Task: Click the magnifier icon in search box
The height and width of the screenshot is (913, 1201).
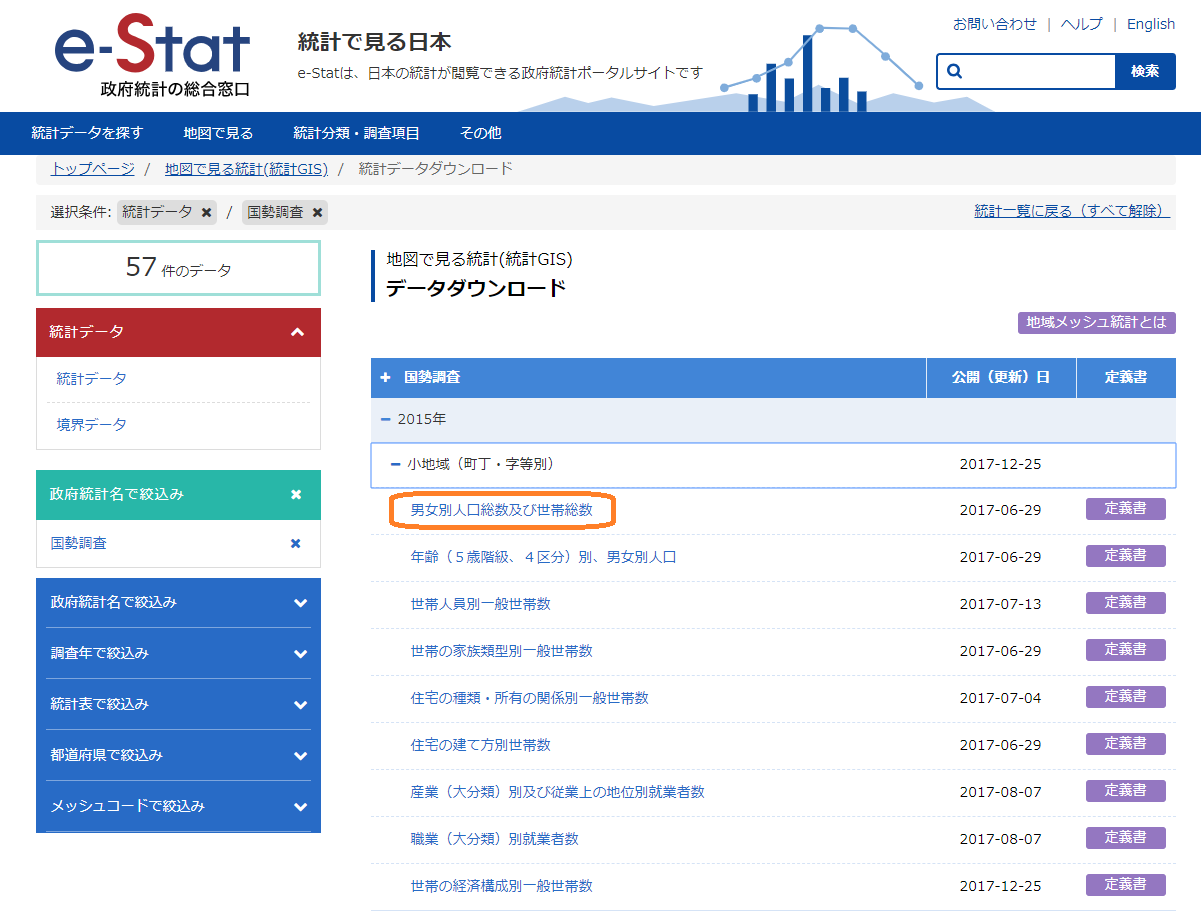Action: point(954,71)
